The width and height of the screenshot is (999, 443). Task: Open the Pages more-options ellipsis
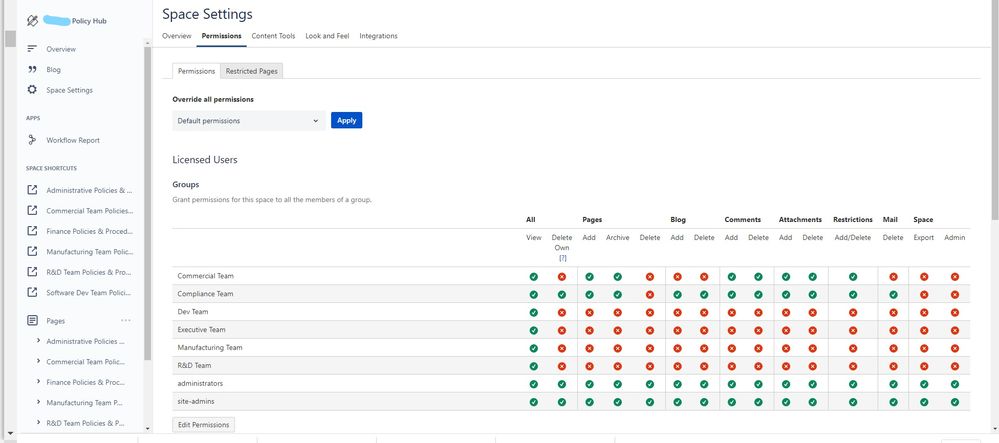coord(126,321)
